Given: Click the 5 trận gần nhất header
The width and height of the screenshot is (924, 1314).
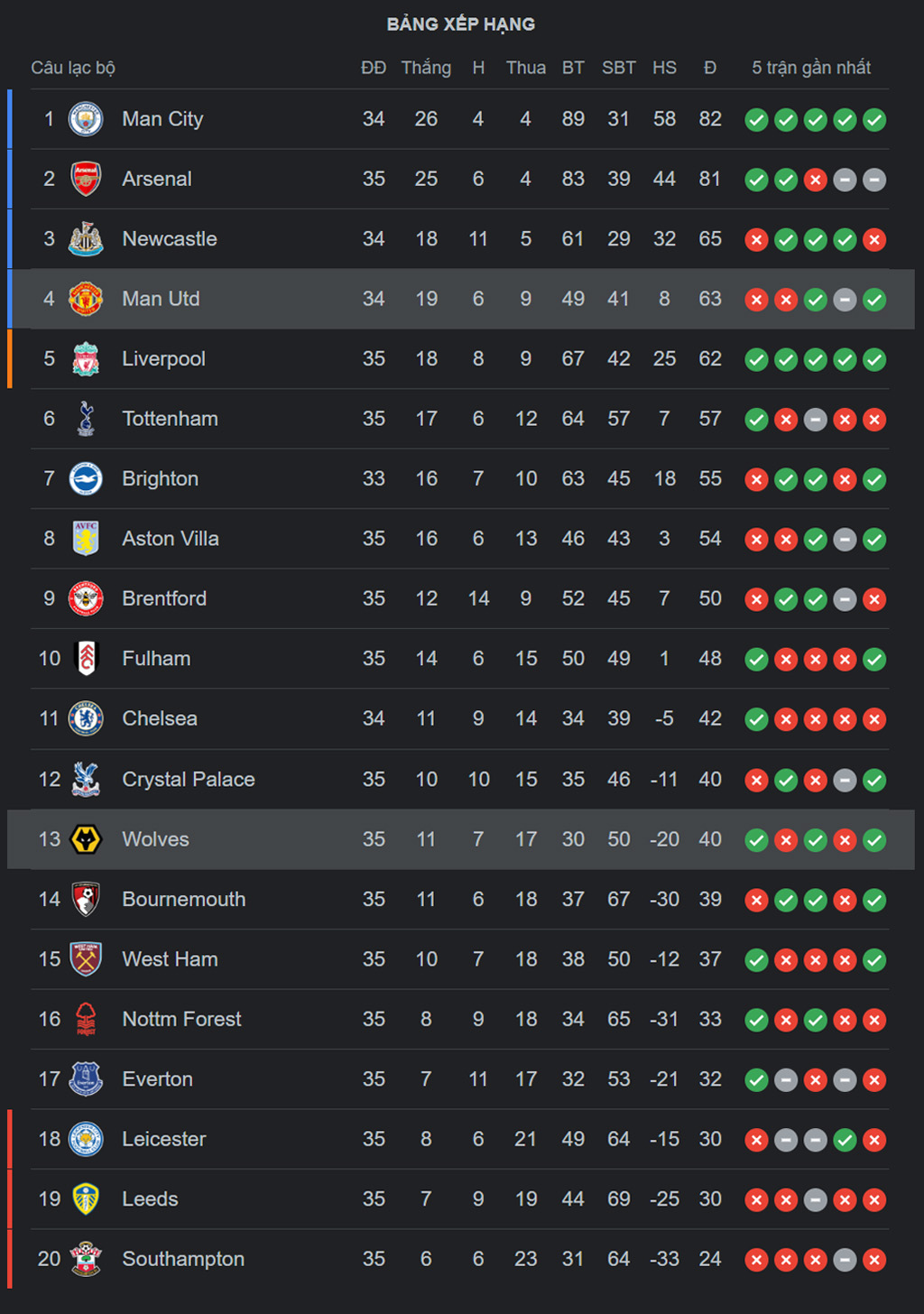Looking at the screenshot, I should point(811,68).
